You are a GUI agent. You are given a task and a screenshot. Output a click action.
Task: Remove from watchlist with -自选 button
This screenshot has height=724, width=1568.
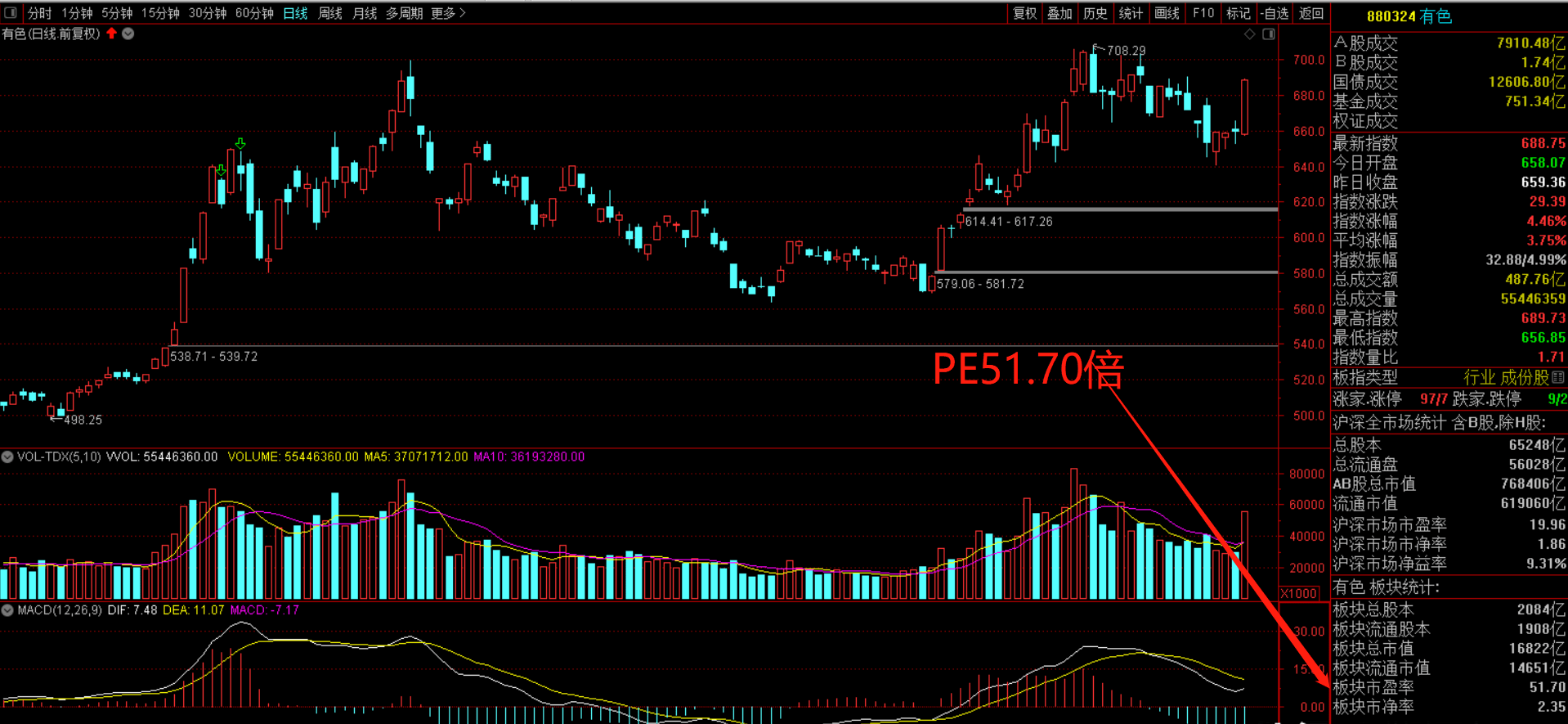click(x=1275, y=13)
